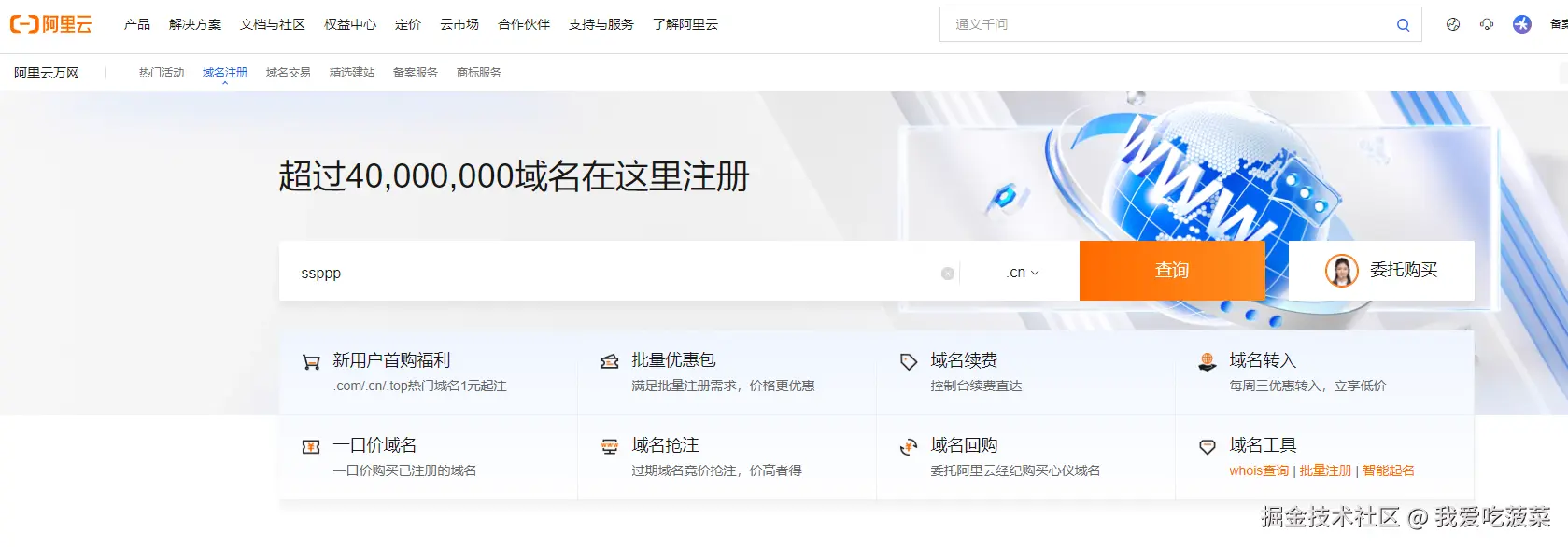Open the 文档与社区 menu
This screenshot has width=1568, height=547.
click(x=273, y=24)
